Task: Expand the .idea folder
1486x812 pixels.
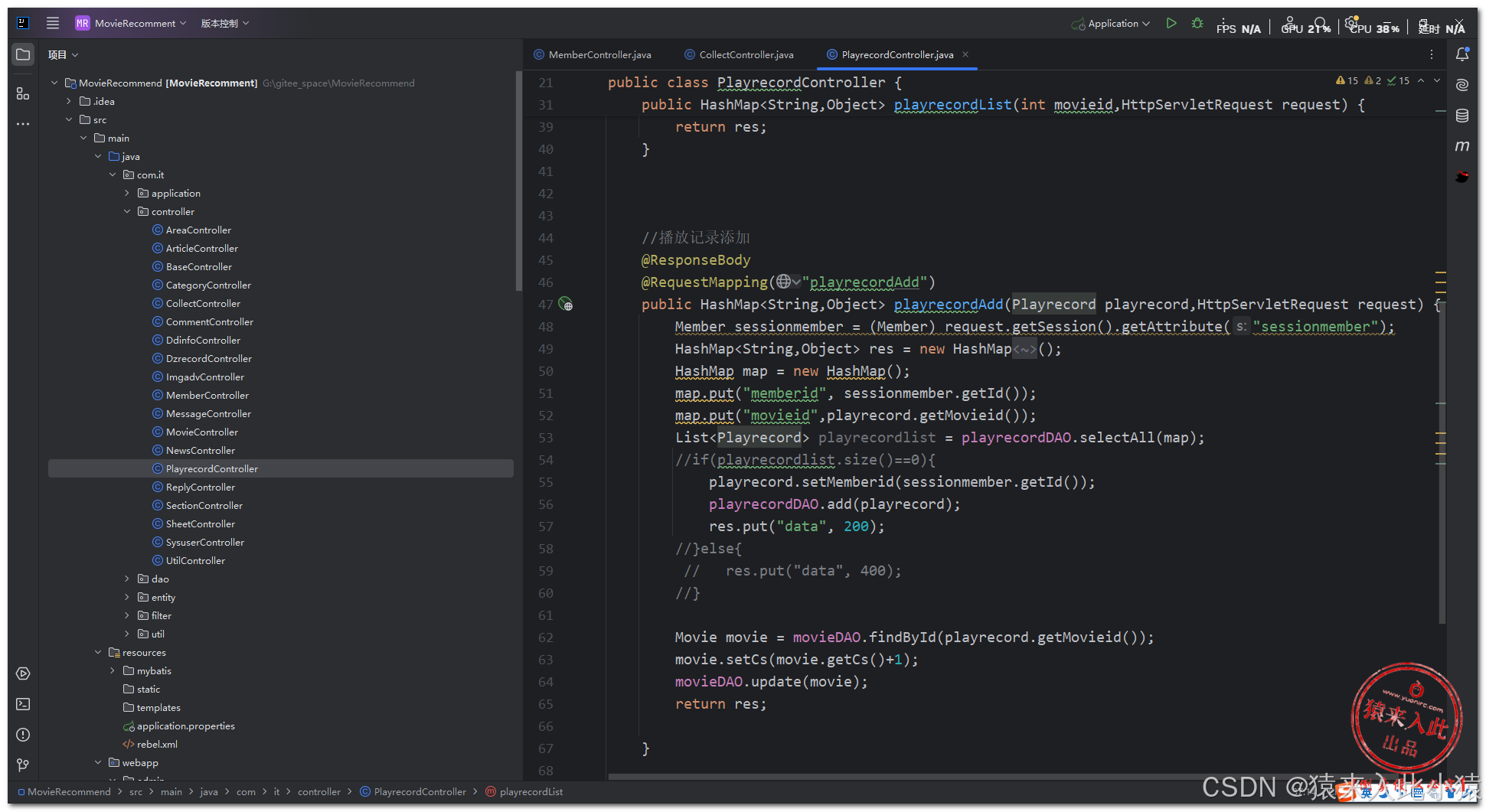Action: point(69,101)
